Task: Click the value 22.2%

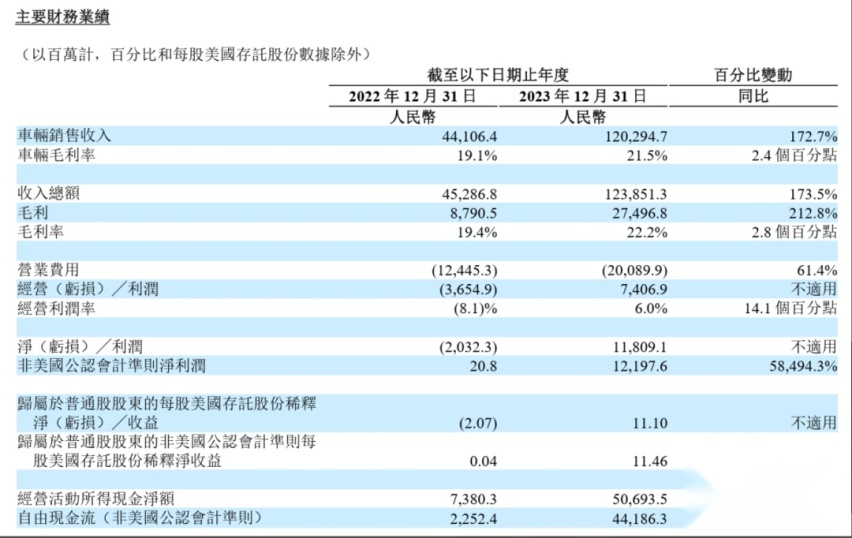Action: [647, 233]
